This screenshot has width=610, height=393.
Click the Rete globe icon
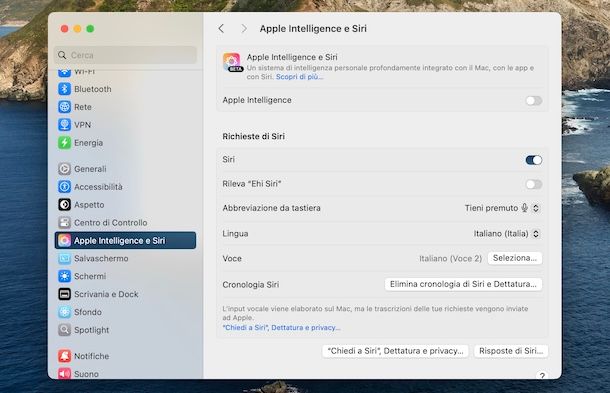(65, 107)
